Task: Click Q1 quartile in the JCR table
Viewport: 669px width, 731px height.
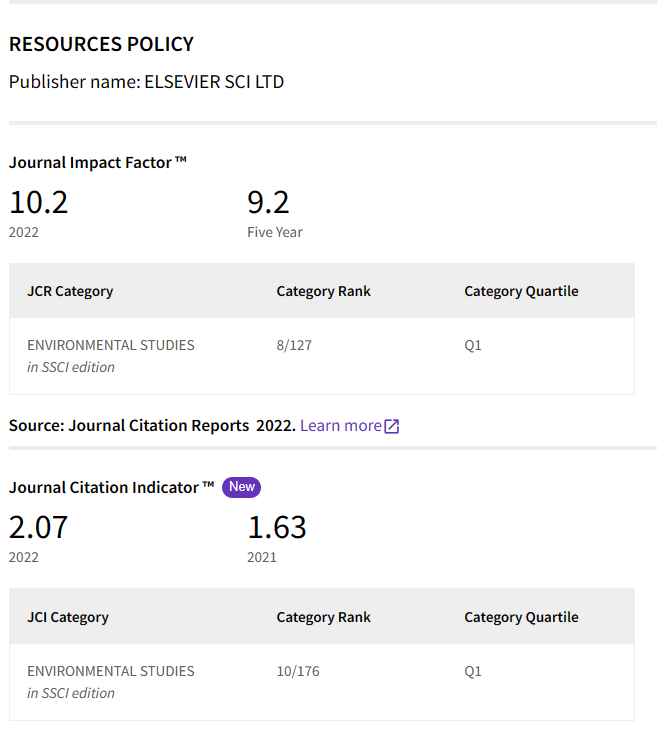Action: [473, 345]
